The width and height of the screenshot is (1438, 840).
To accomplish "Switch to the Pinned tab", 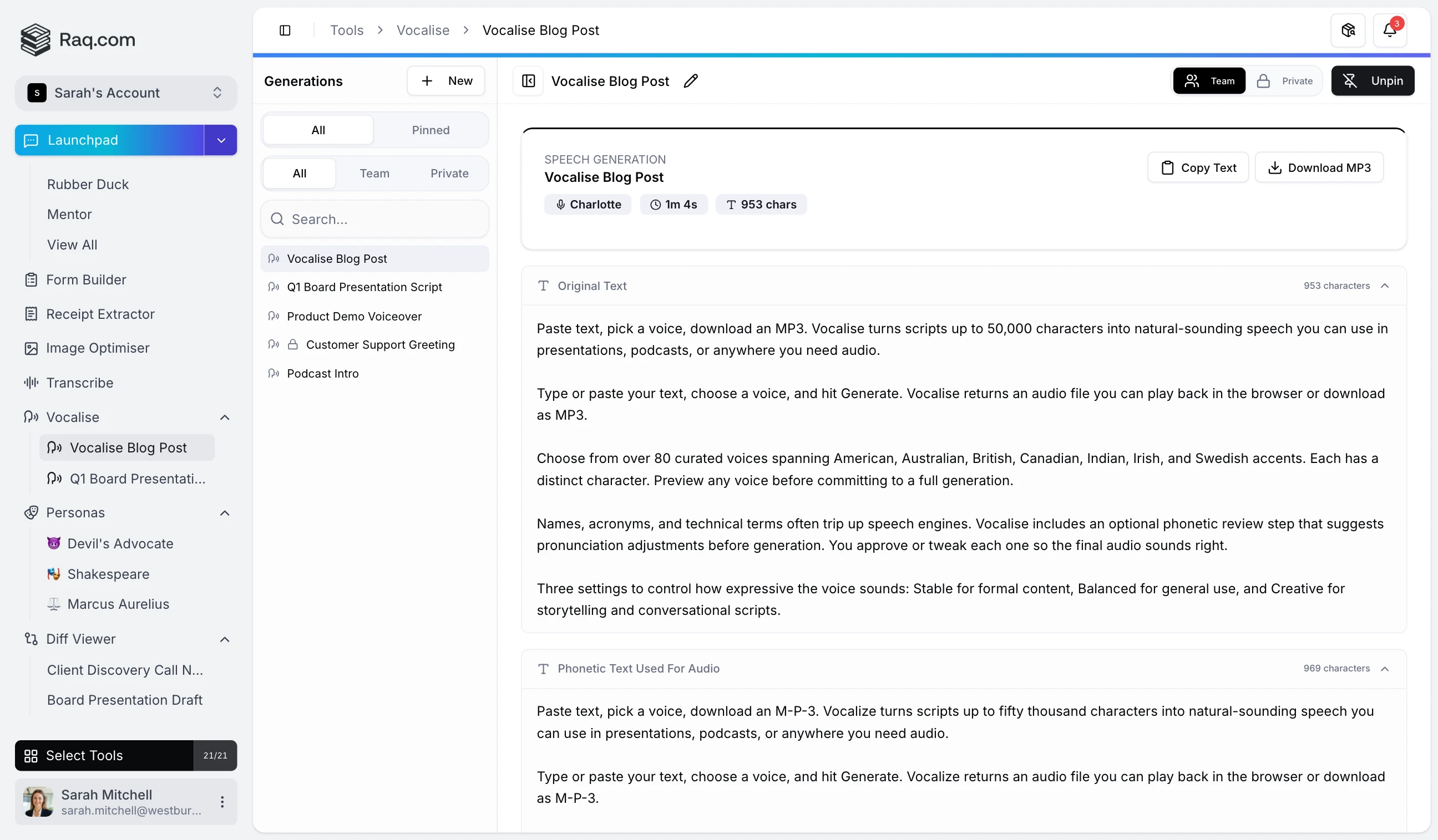I will (x=431, y=129).
